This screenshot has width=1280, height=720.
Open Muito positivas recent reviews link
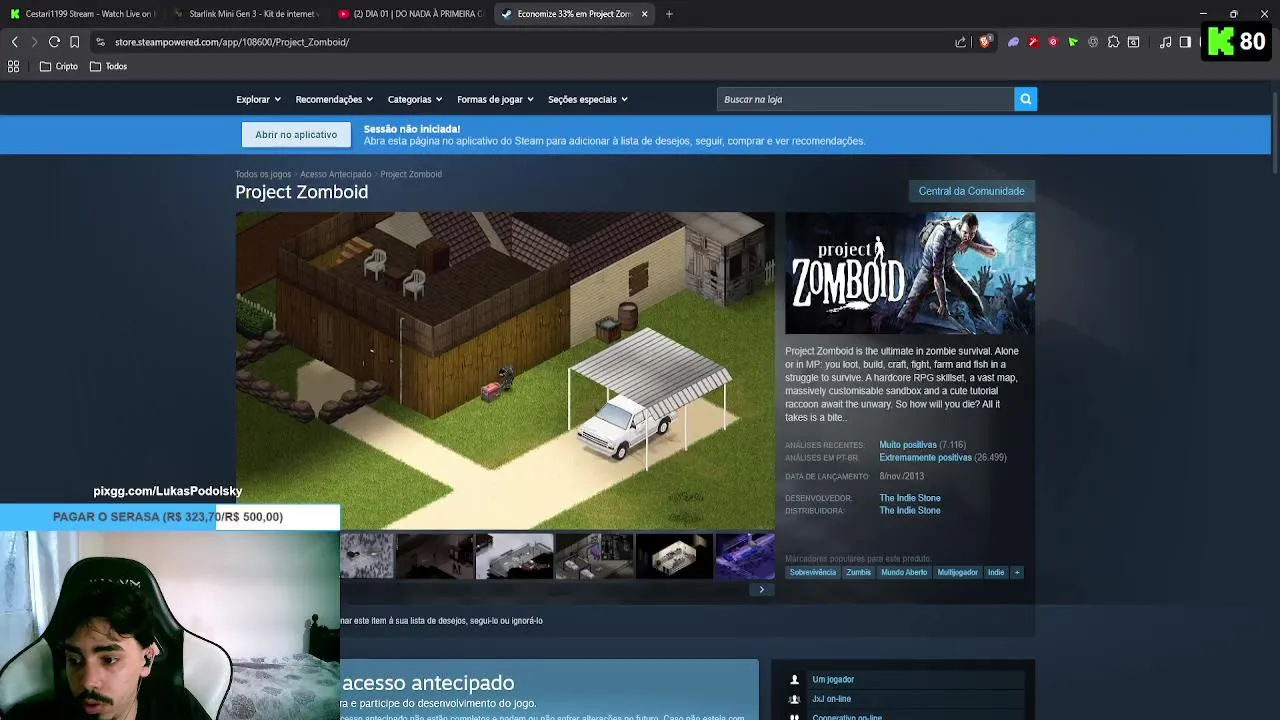(908, 445)
